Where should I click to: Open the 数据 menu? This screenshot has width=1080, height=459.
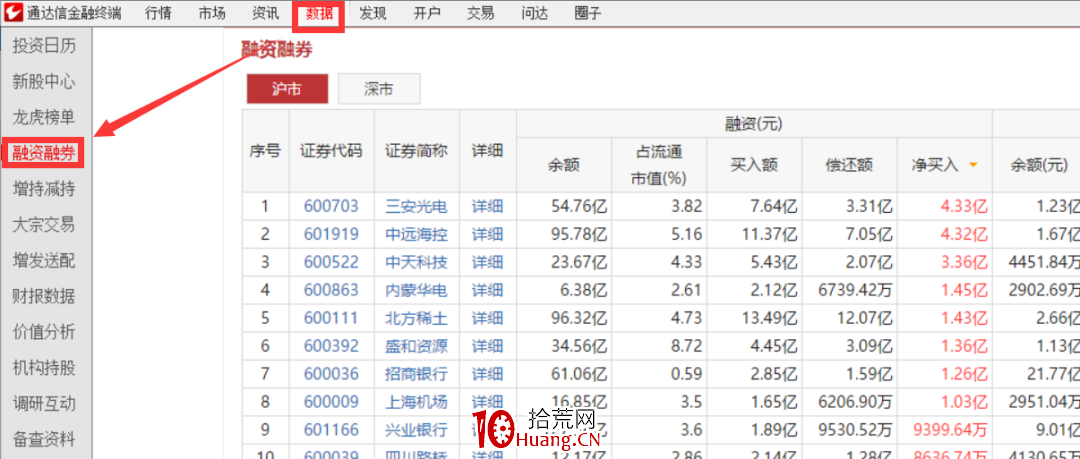(x=319, y=13)
